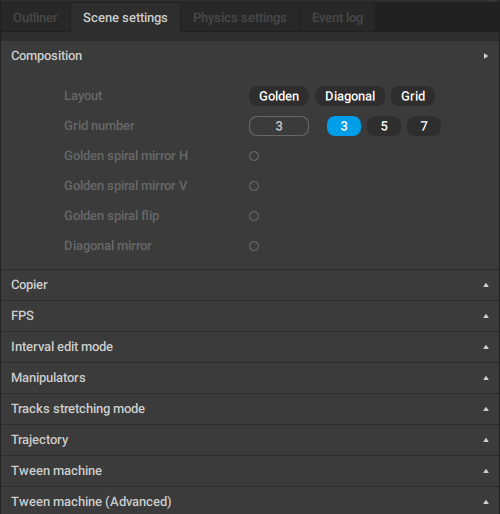
Task: Expand Tween machine (Advanced) section arrow
Action: [486, 502]
